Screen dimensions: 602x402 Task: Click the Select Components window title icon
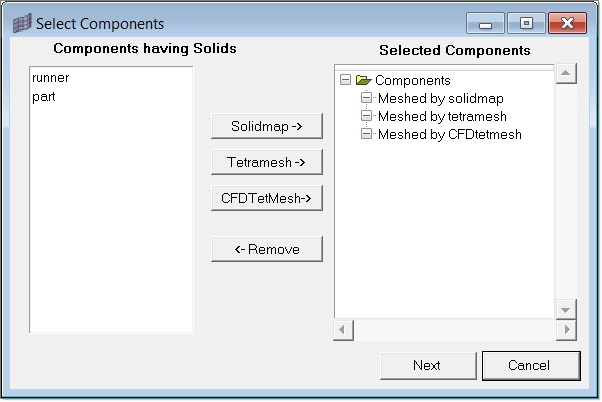click(x=20, y=22)
